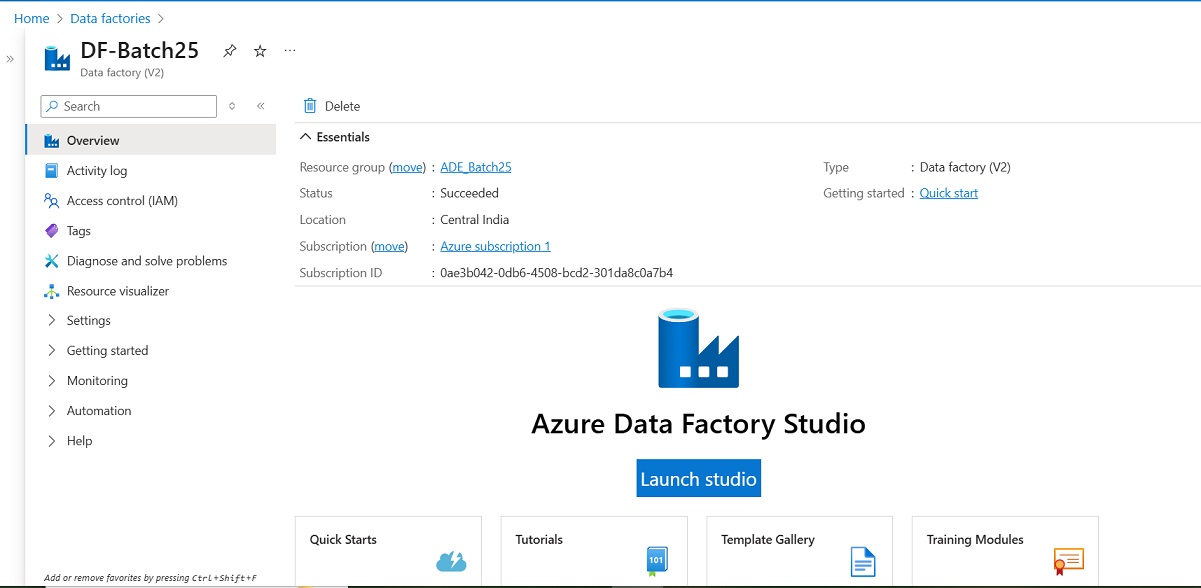1201x588 pixels.
Task: Open the more options ellipsis menu
Action: coord(289,50)
